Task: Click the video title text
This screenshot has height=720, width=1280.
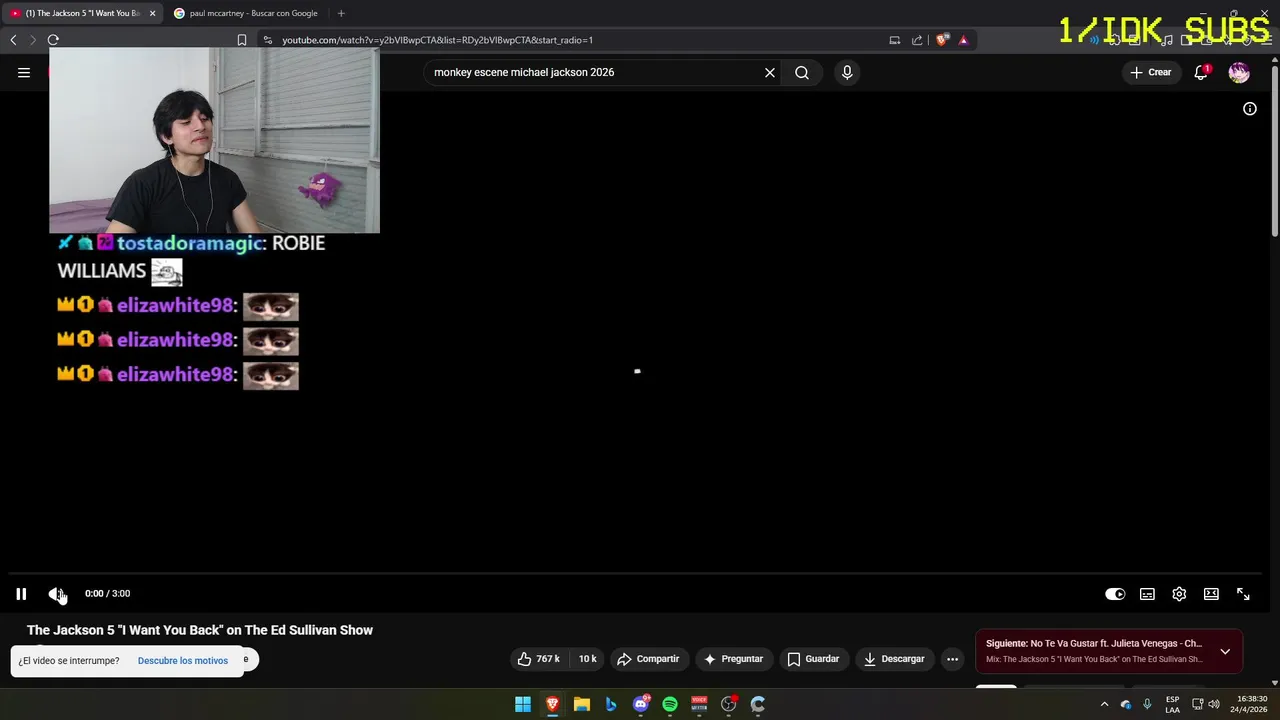Action: point(200,630)
